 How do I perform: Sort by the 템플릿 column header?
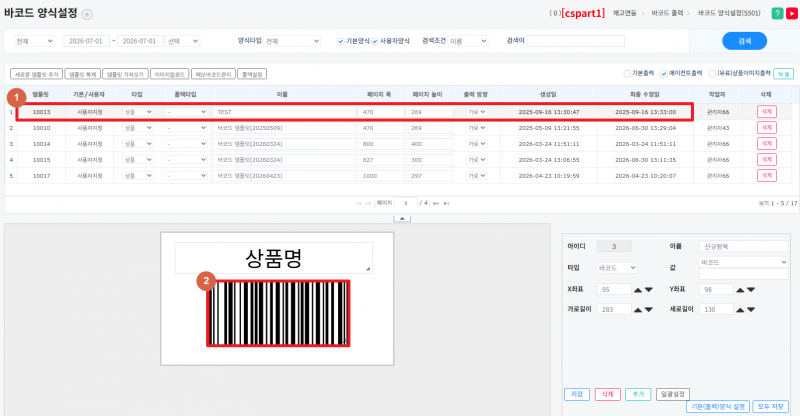click(x=40, y=94)
